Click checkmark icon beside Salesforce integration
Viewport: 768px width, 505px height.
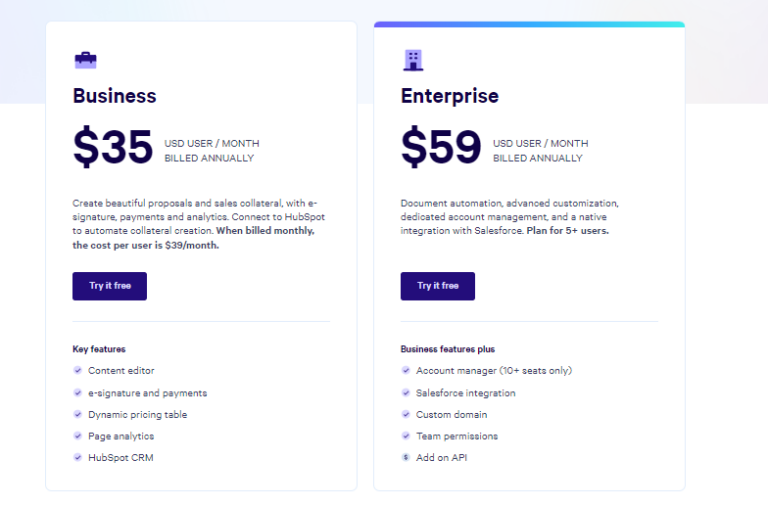click(x=406, y=392)
